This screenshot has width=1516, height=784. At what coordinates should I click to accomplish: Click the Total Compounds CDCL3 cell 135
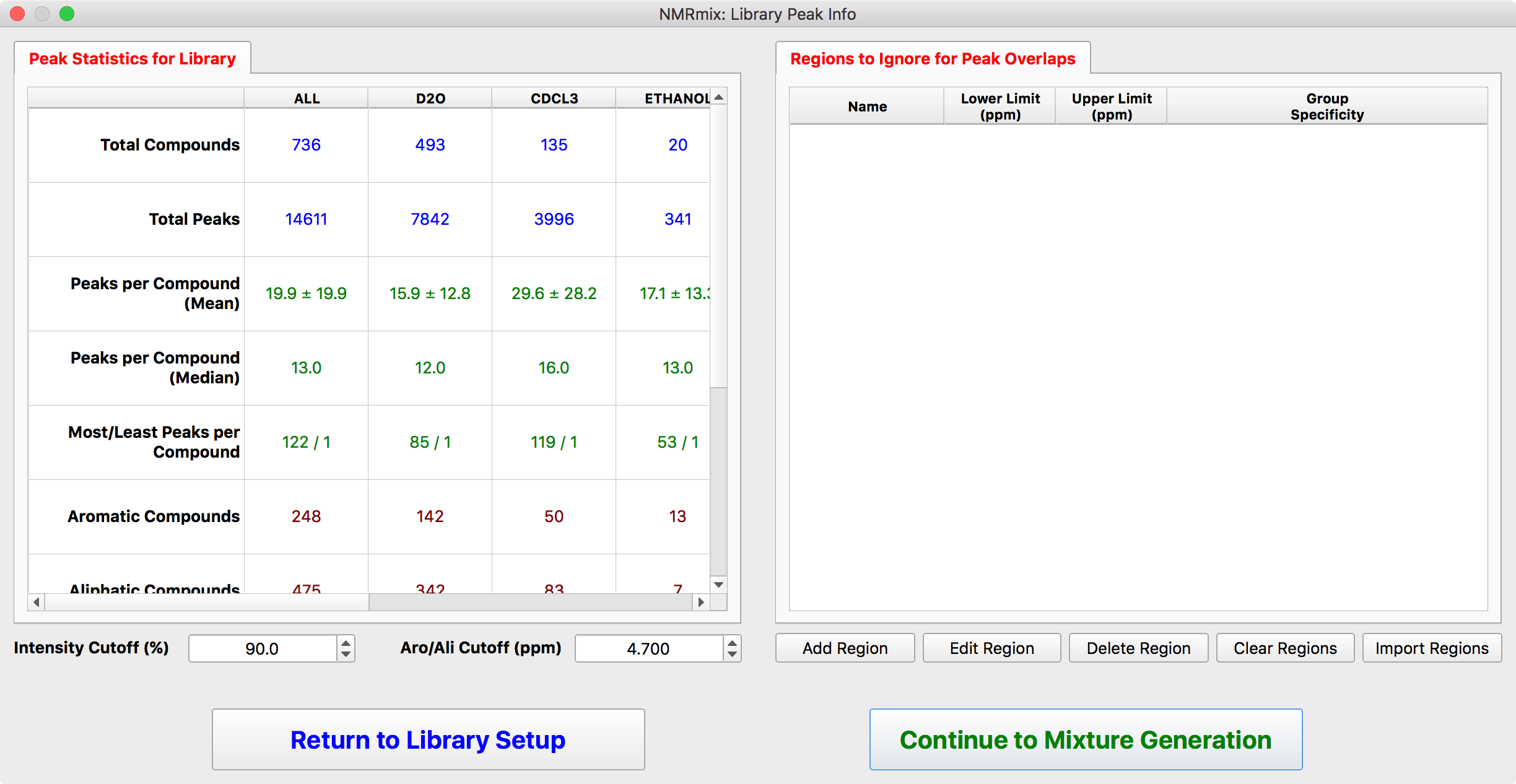[554, 145]
